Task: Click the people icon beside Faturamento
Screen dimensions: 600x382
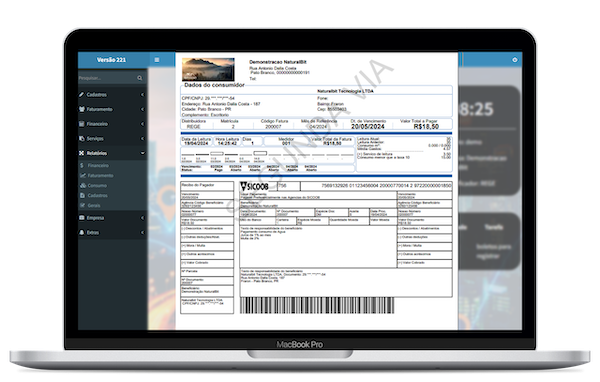Action: [x=82, y=109]
